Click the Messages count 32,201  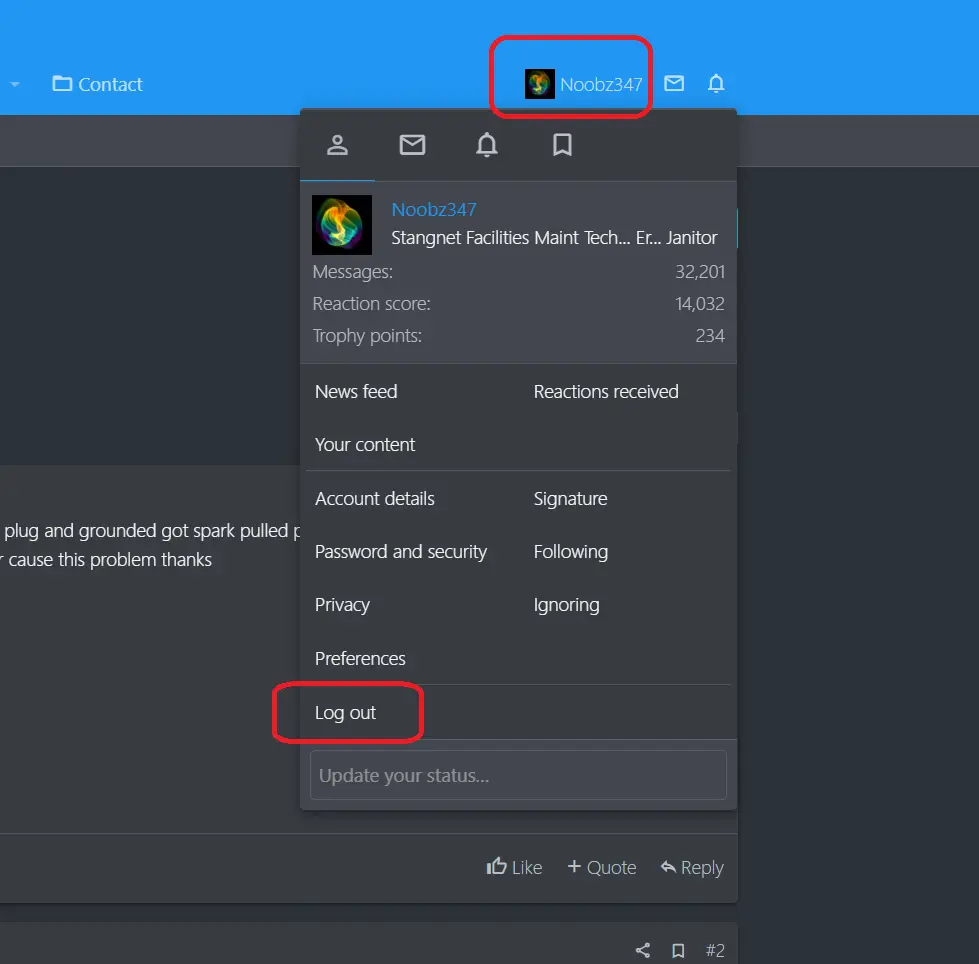click(700, 272)
